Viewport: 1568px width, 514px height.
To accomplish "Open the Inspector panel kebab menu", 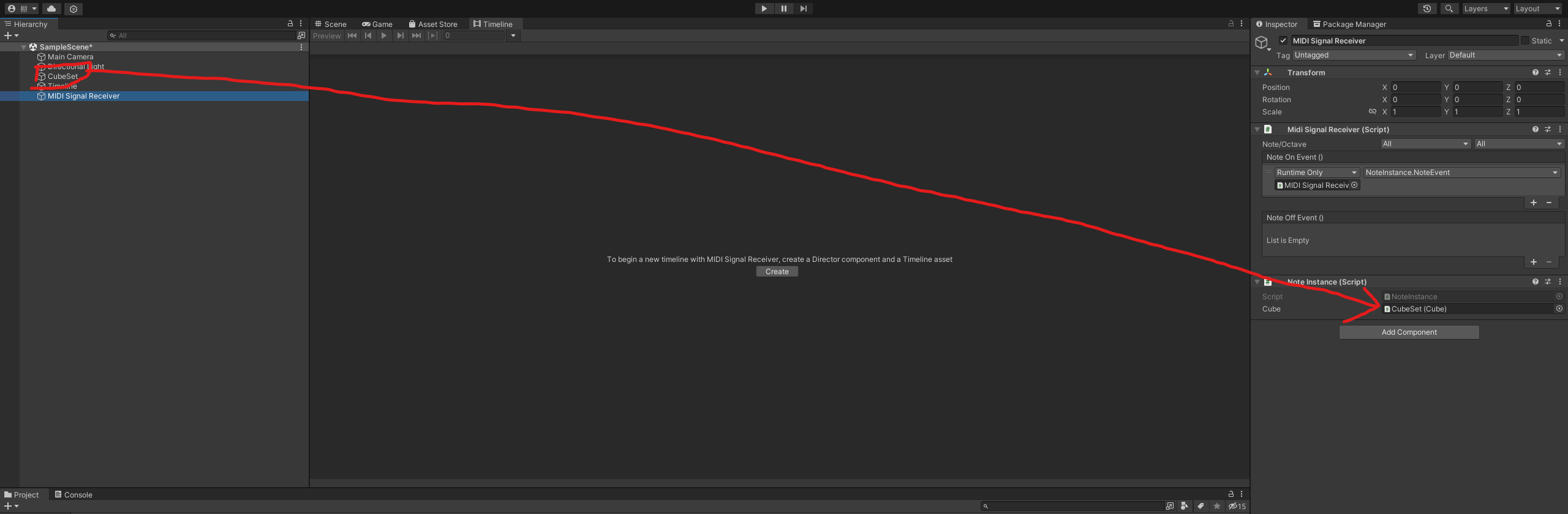I will click(x=1559, y=23).
